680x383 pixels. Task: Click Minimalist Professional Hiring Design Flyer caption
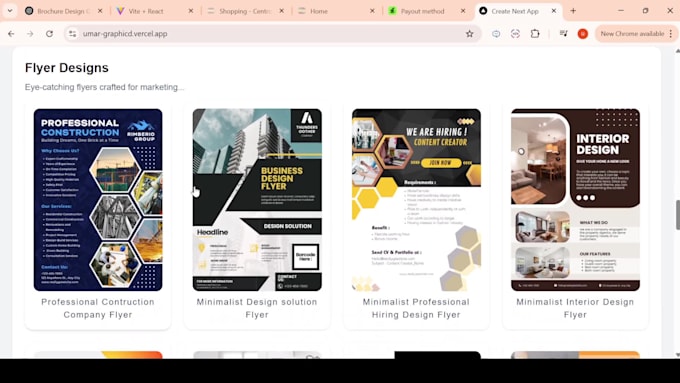(x=416, y=308)
